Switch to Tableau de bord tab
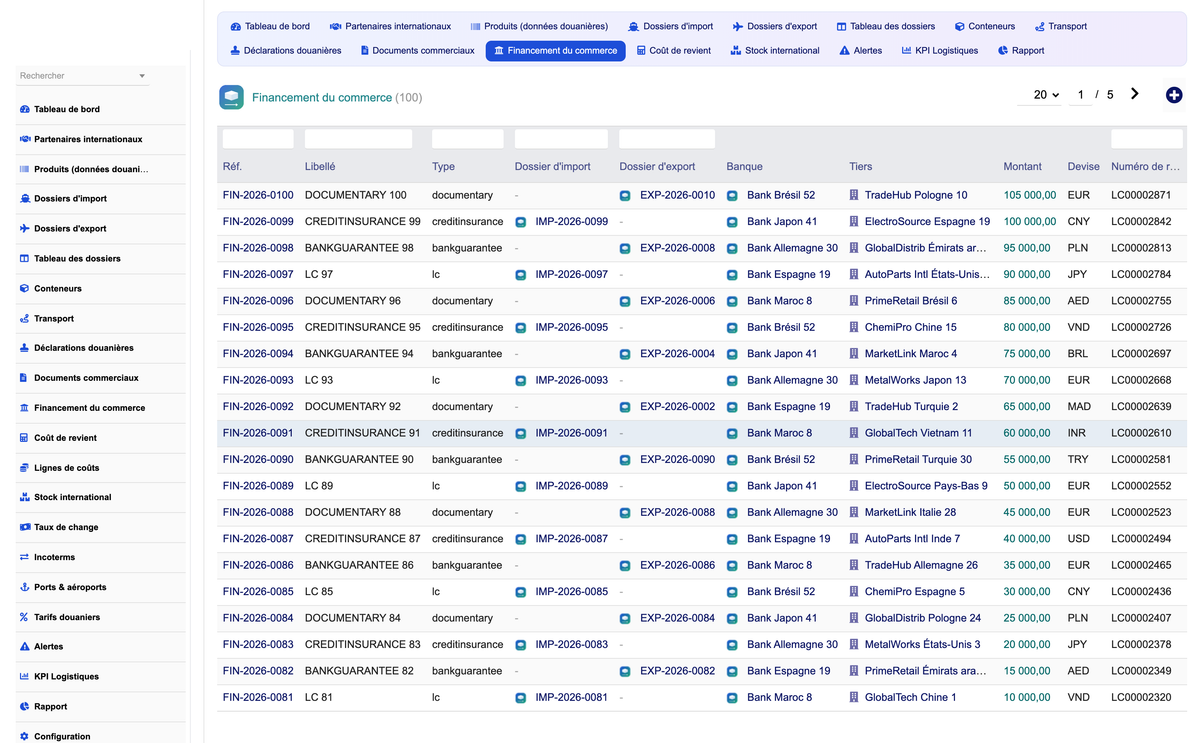 [270, 27]
